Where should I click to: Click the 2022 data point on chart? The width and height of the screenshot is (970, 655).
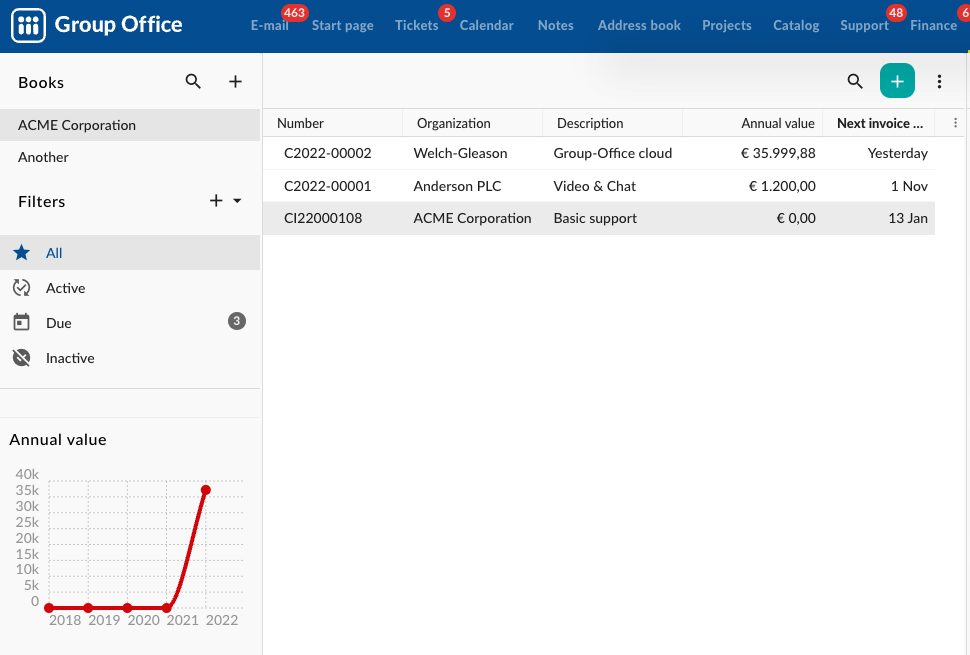[206, 490]
